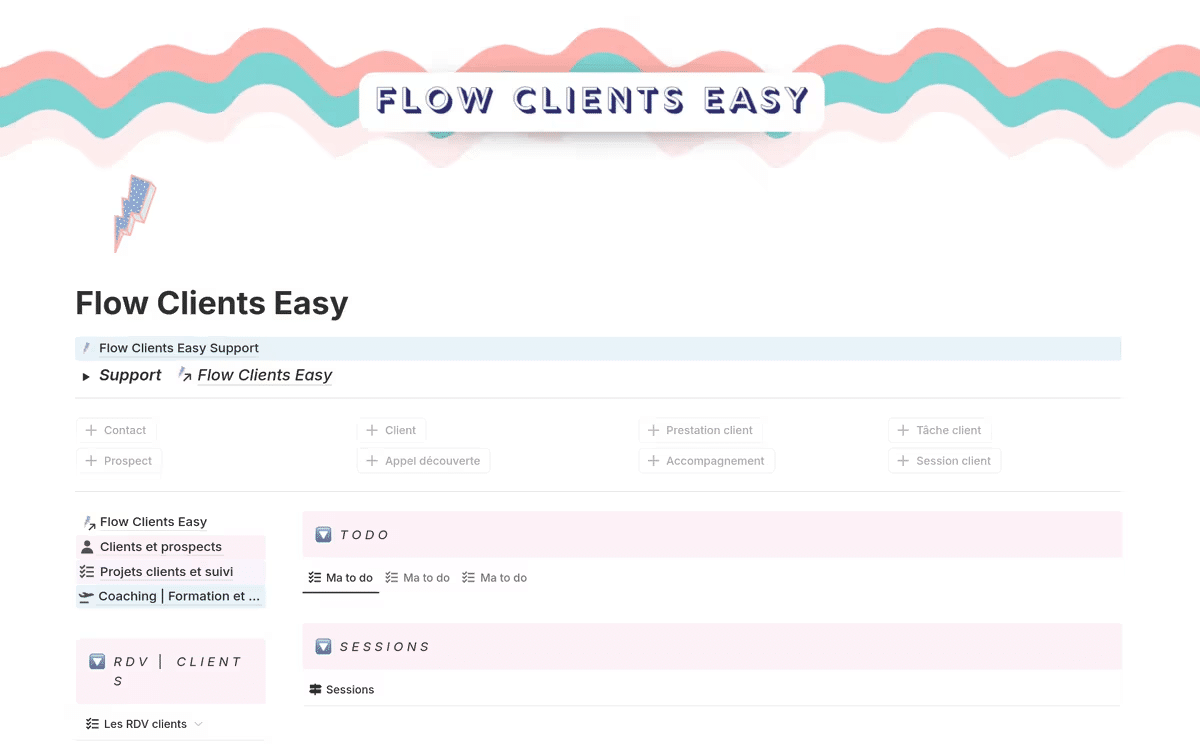The image size is (1200, 749).
Task: Open Projets clients et suivi page
Action: pos(166,572)
